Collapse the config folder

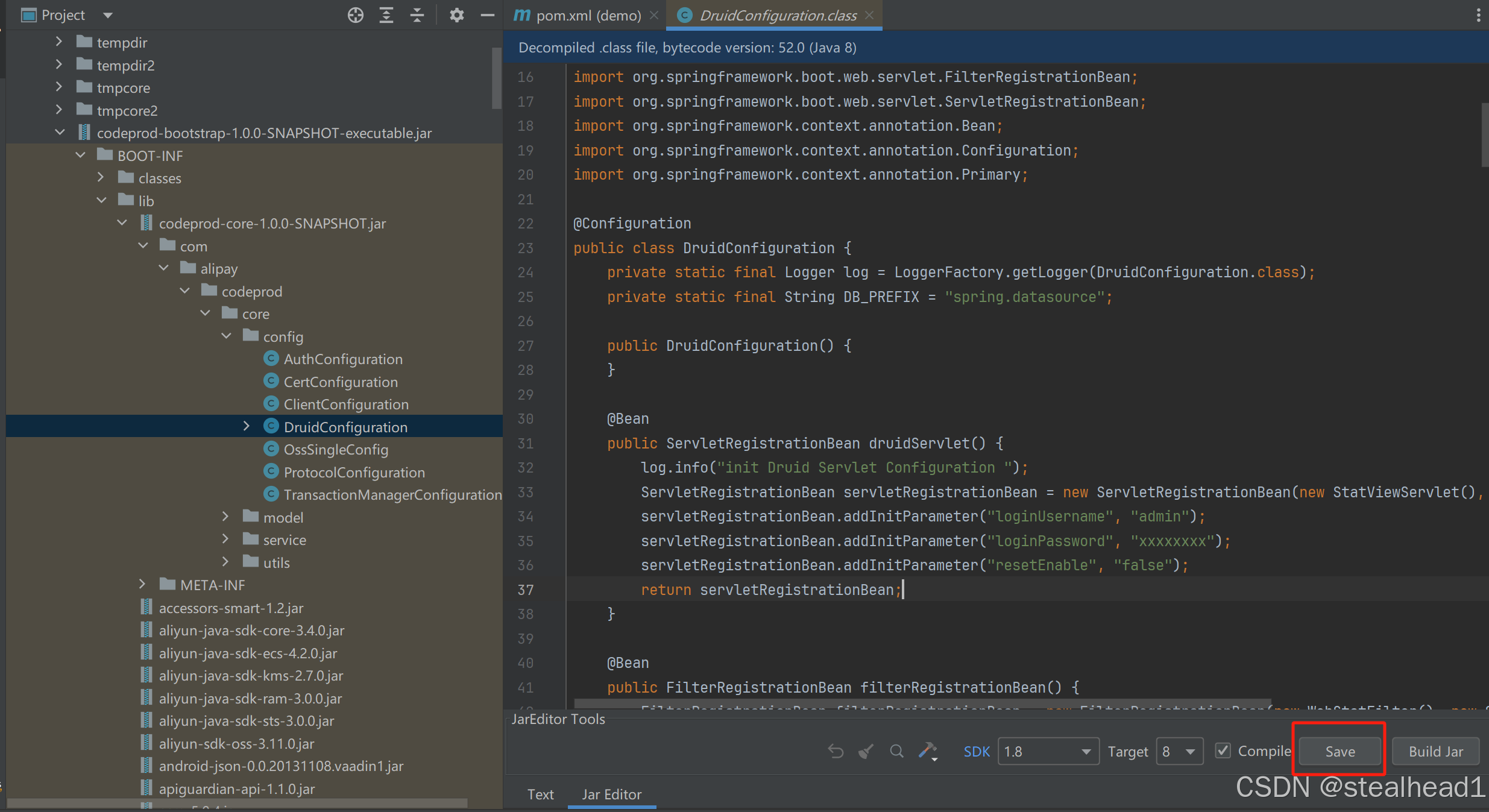(x=227, y=336)
